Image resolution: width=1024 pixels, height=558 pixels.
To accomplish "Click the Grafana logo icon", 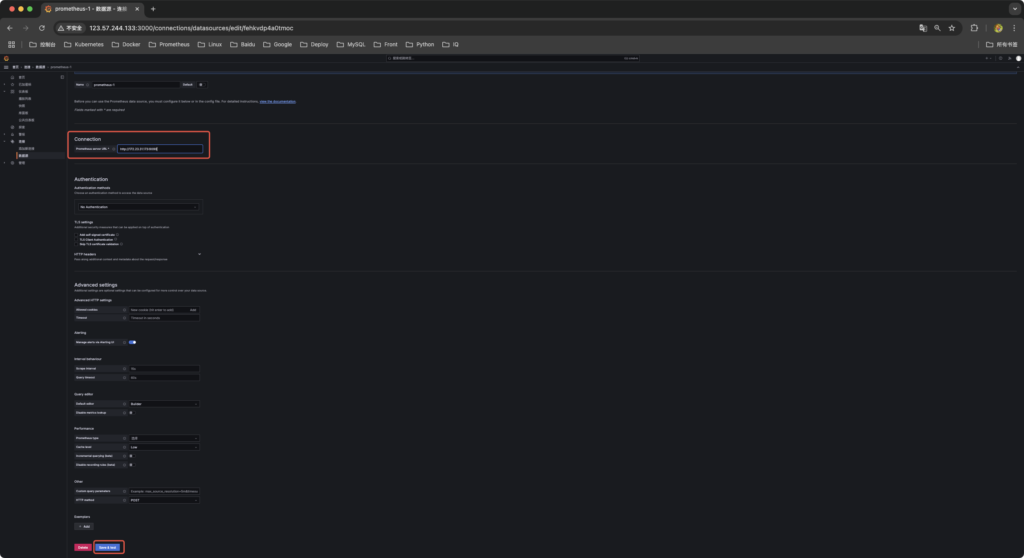I will tap(6, 60).
